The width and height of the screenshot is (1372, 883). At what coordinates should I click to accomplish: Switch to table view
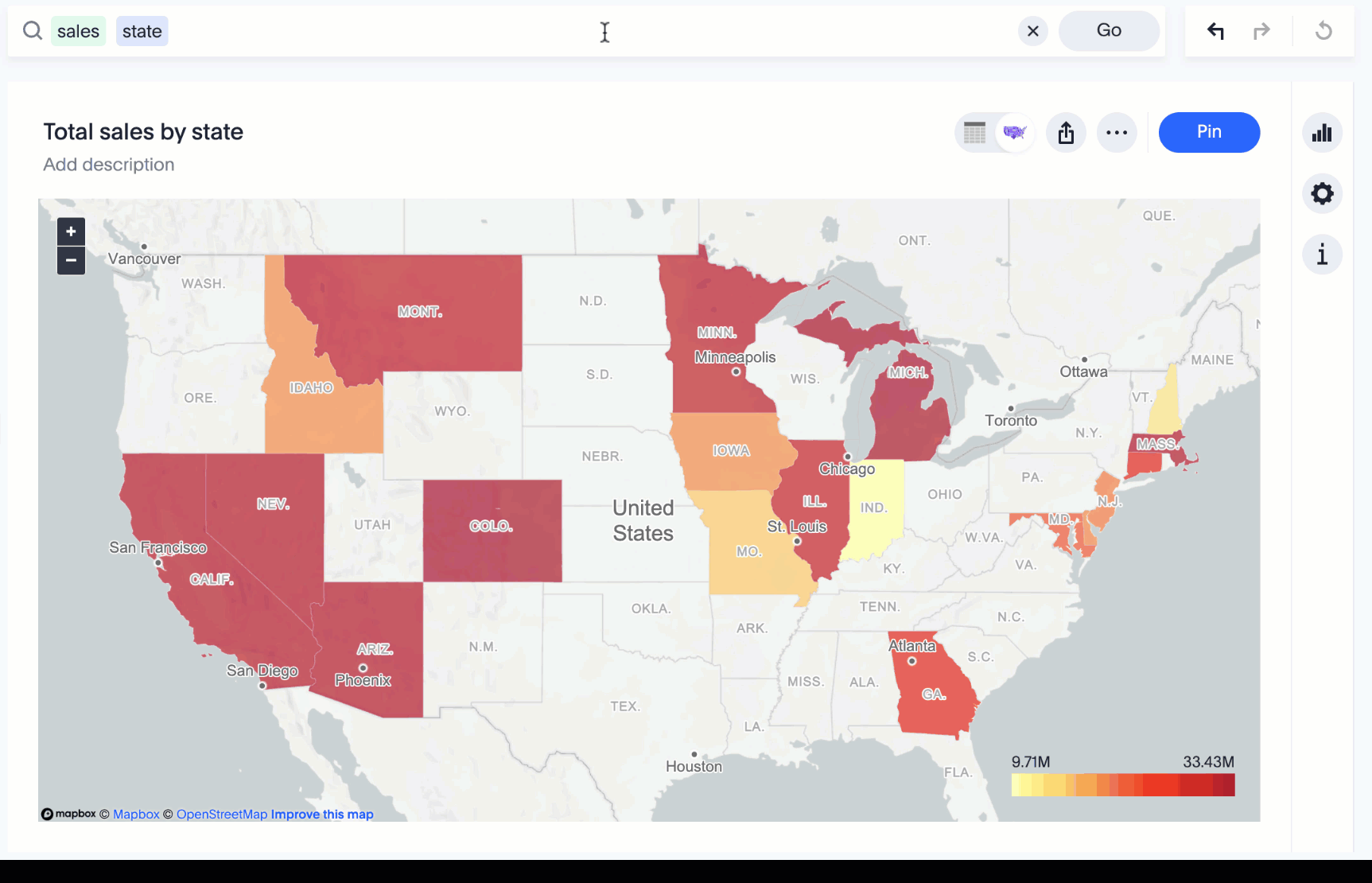(x=974, y=133)
